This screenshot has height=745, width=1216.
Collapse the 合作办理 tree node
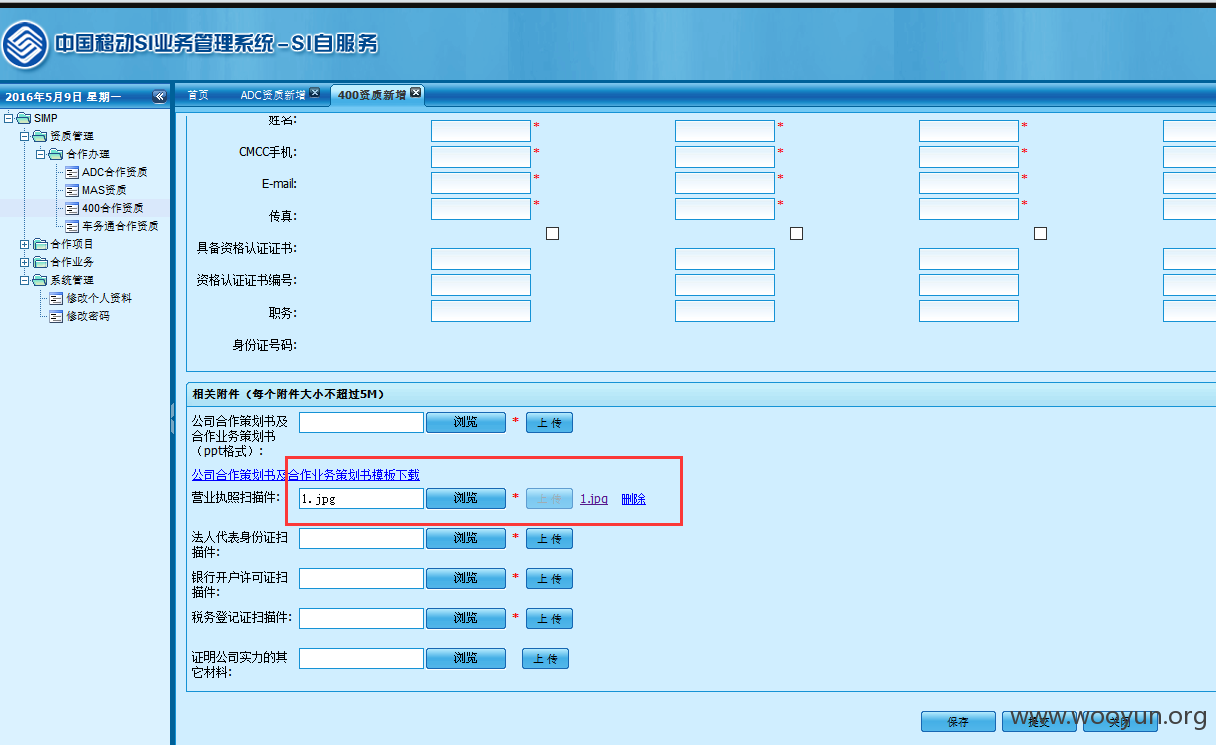tap(40, 154)
